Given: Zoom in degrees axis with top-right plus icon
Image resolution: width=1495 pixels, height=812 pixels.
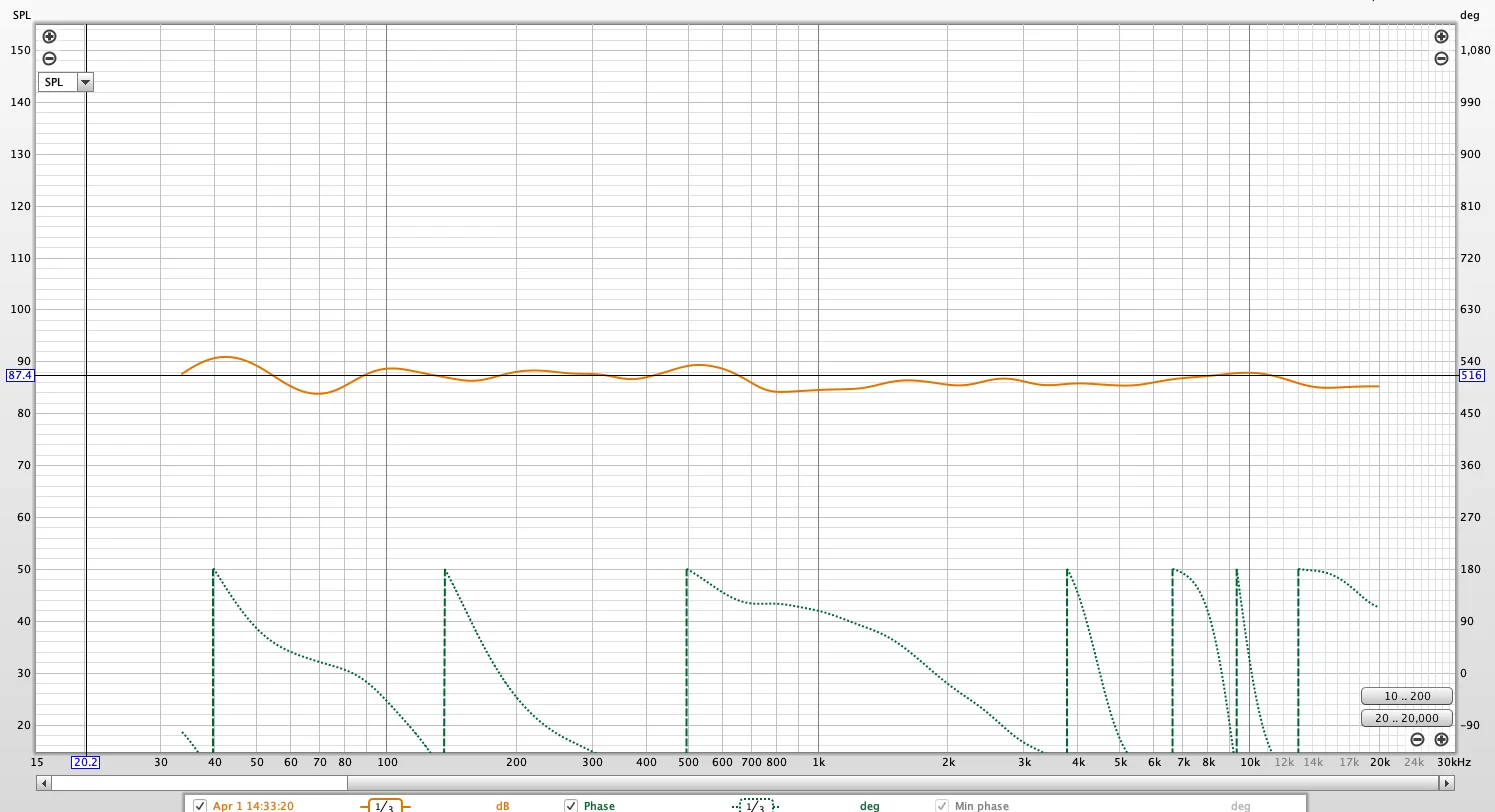Looking at the screenshot, I should pos(1441,37).
